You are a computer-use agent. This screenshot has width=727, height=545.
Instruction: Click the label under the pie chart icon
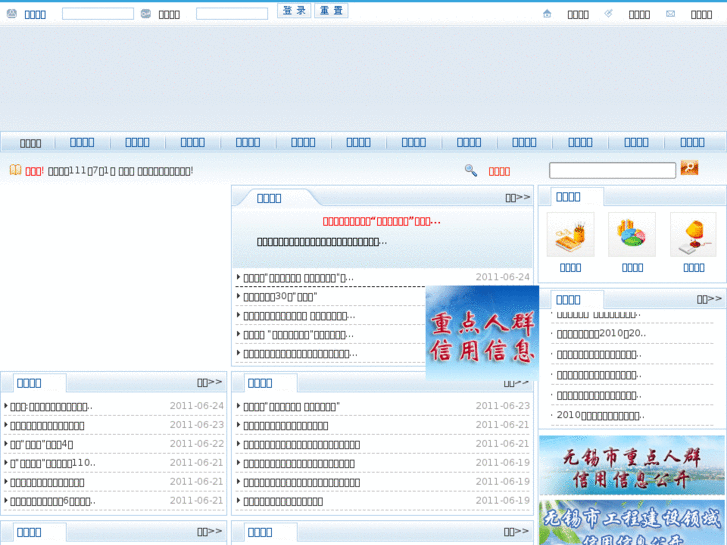point(632,267)
